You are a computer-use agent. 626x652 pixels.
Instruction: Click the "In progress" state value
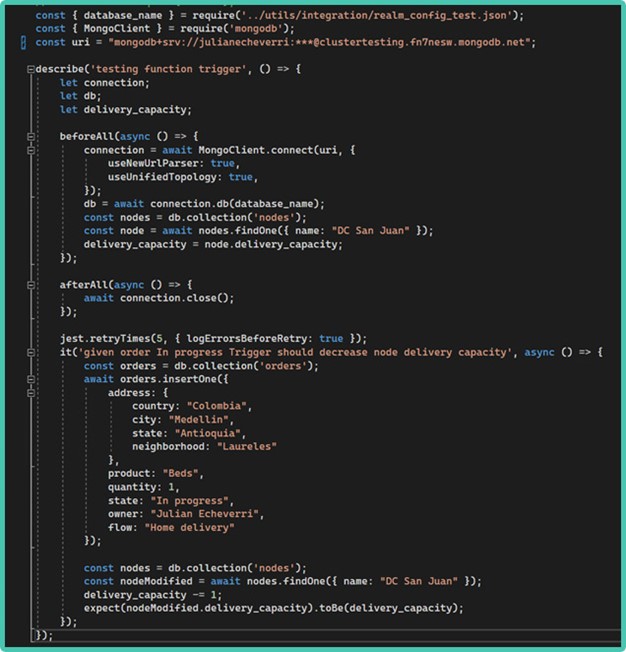189,501
